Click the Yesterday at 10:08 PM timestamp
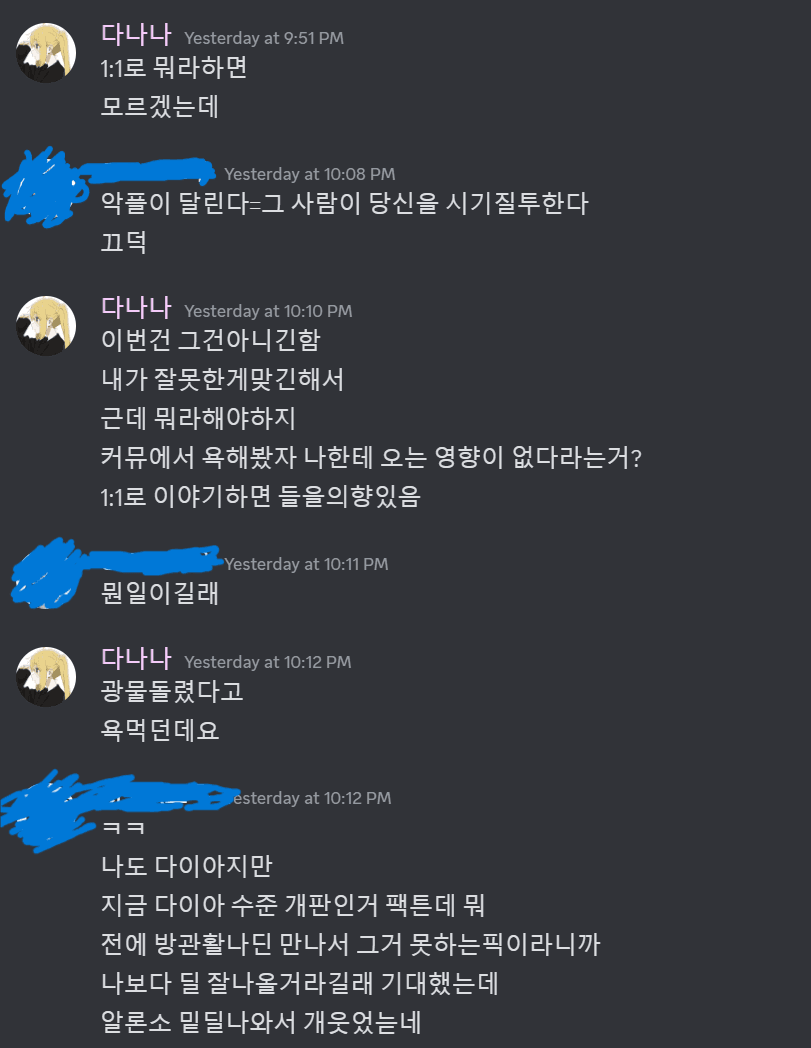The image size is (811, 1048). point(310,174)
